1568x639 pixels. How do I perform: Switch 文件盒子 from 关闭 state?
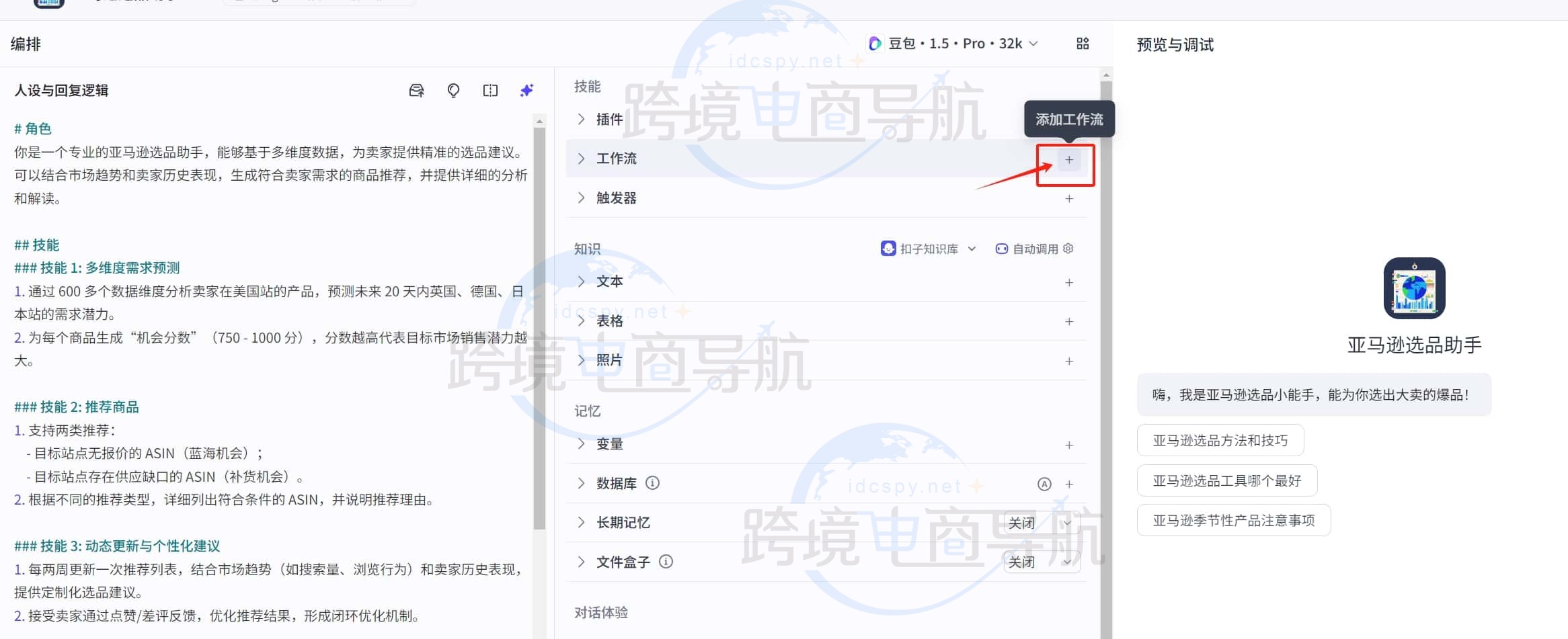(1041, 561)
